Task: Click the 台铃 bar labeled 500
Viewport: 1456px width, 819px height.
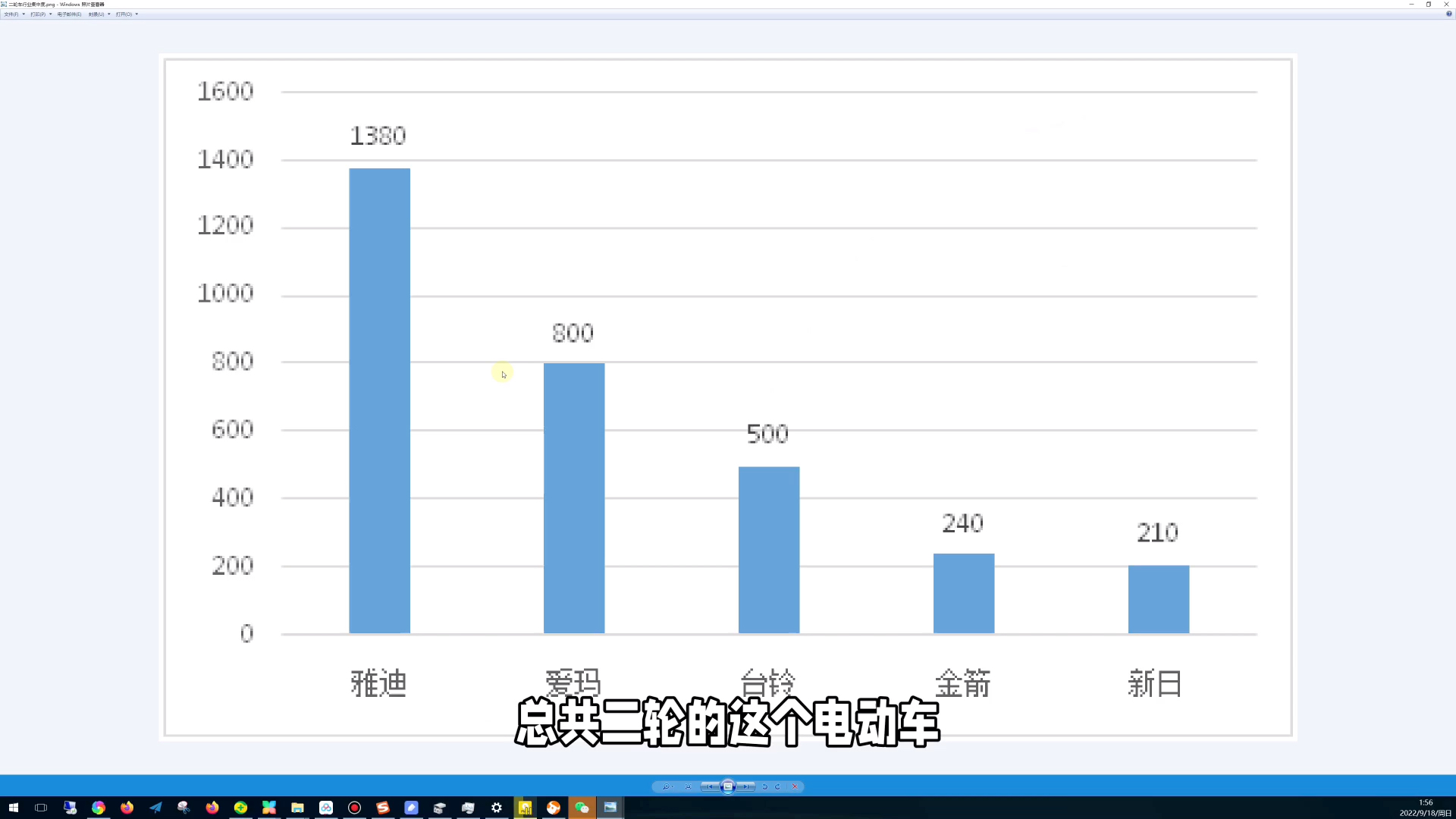Action: click(769, 550)
